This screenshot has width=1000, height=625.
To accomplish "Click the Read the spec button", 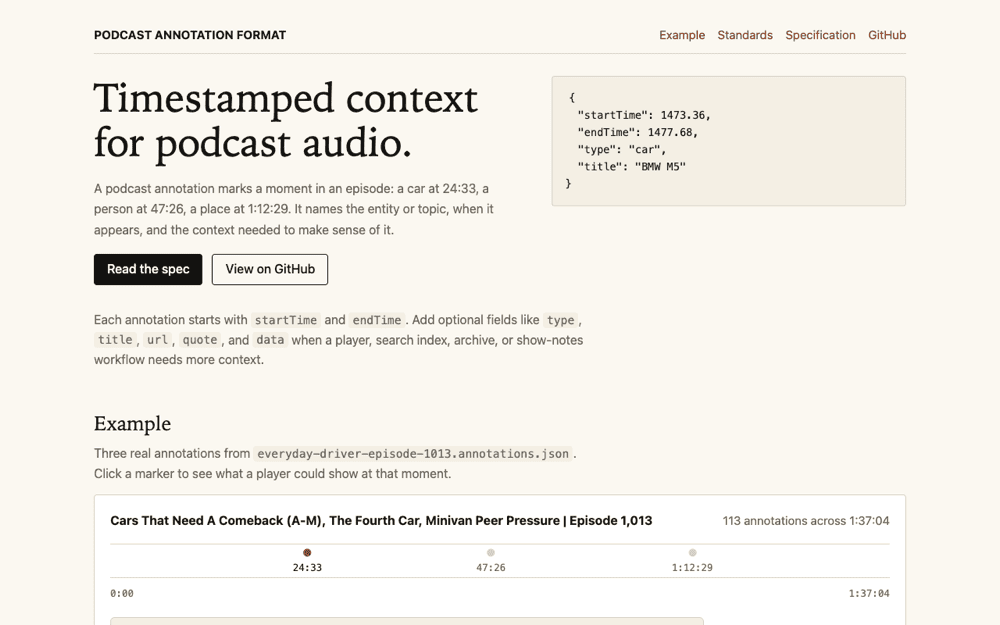I will click(148, 269).
